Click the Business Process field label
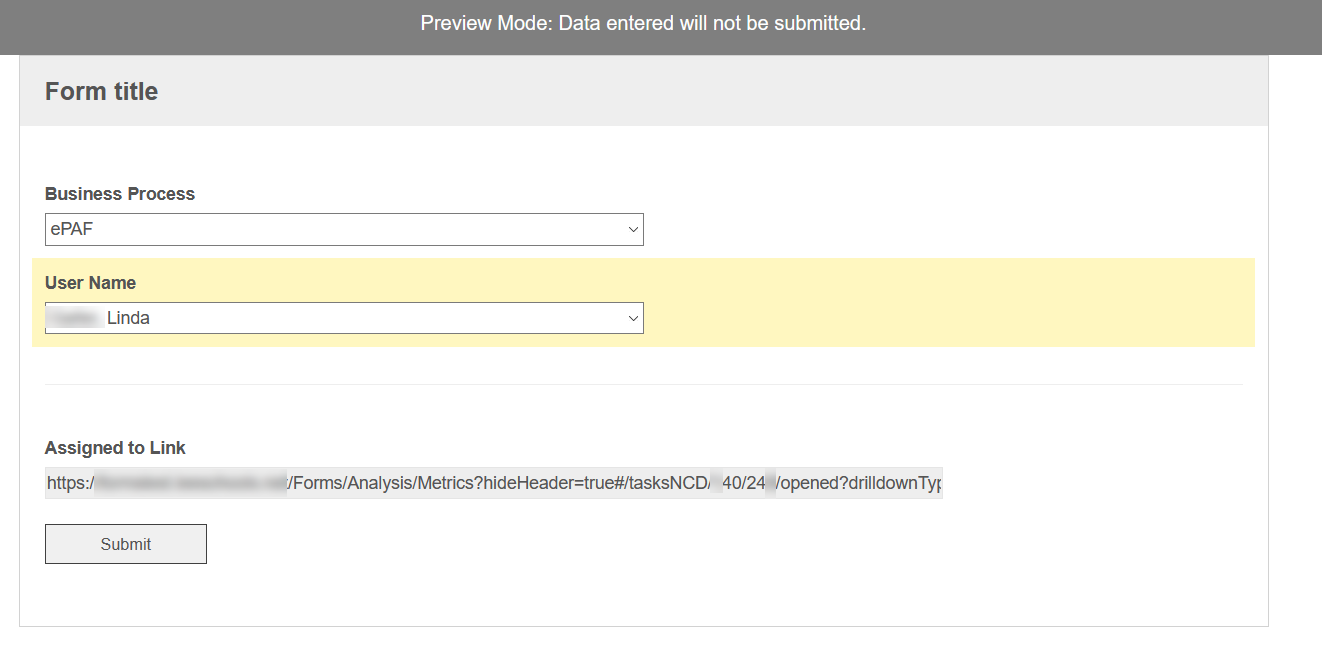 120,194
